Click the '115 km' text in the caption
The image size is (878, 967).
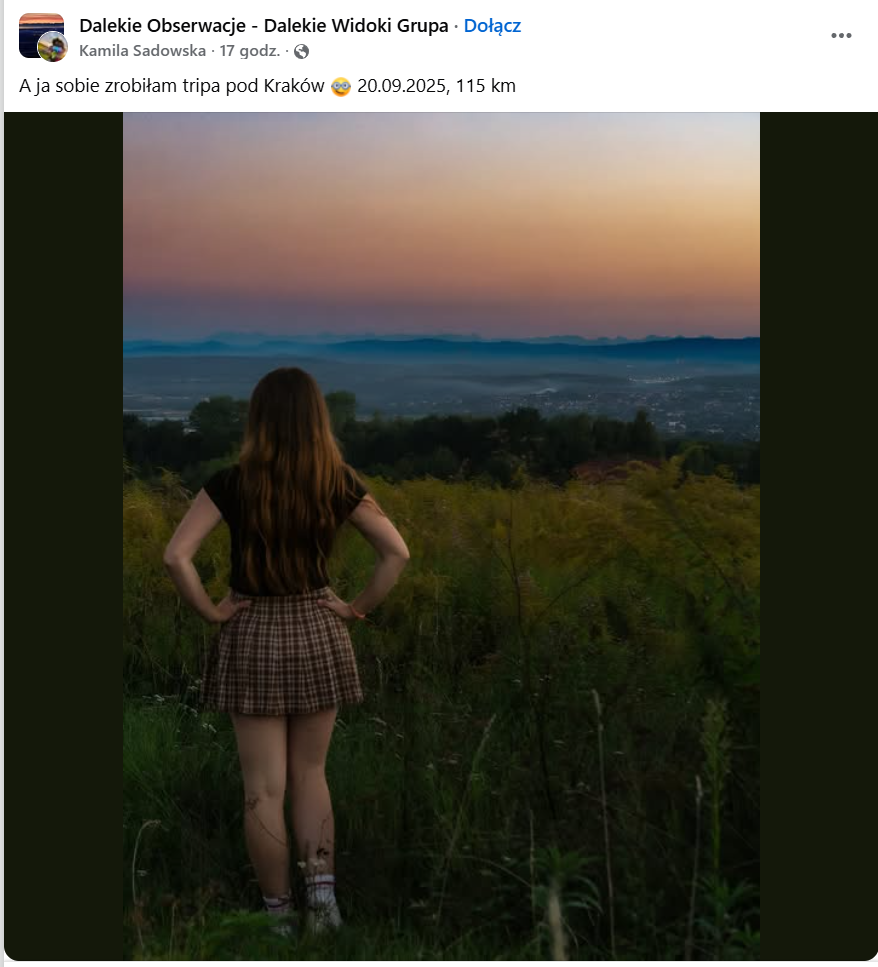(486, 86)
